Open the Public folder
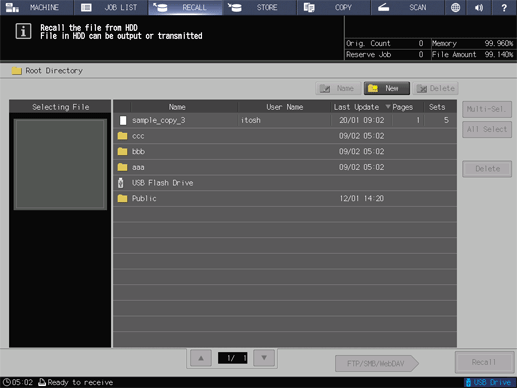The width and height of the screenshot is (517, 388). [285, 198]
